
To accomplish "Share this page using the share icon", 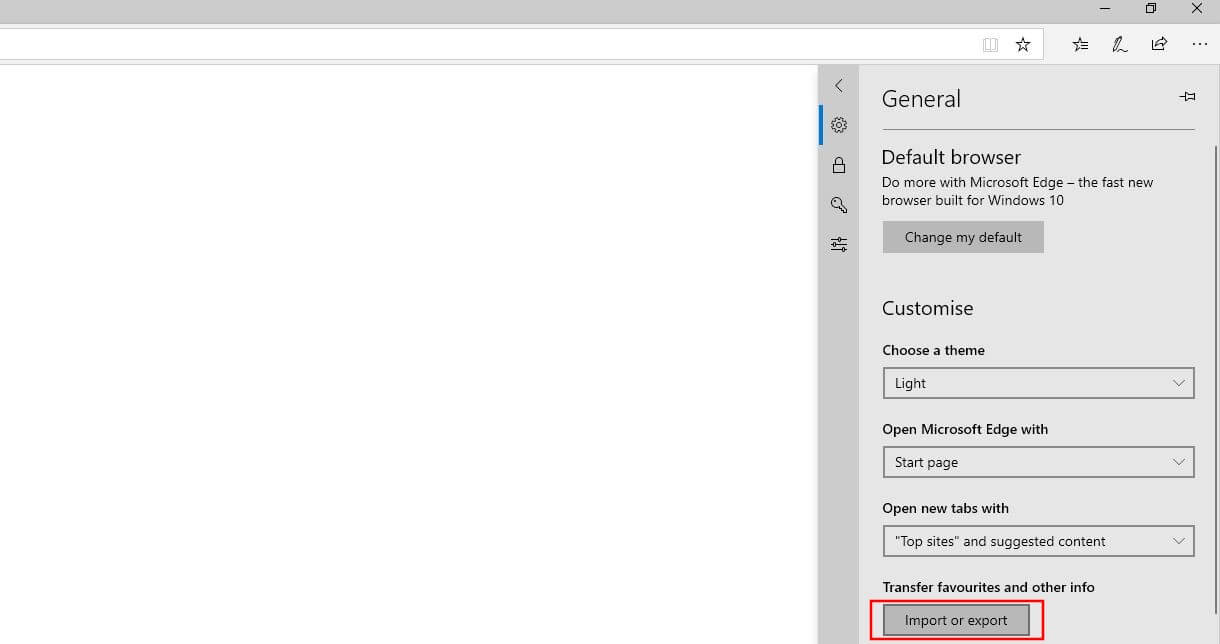I will [1159, 44].
